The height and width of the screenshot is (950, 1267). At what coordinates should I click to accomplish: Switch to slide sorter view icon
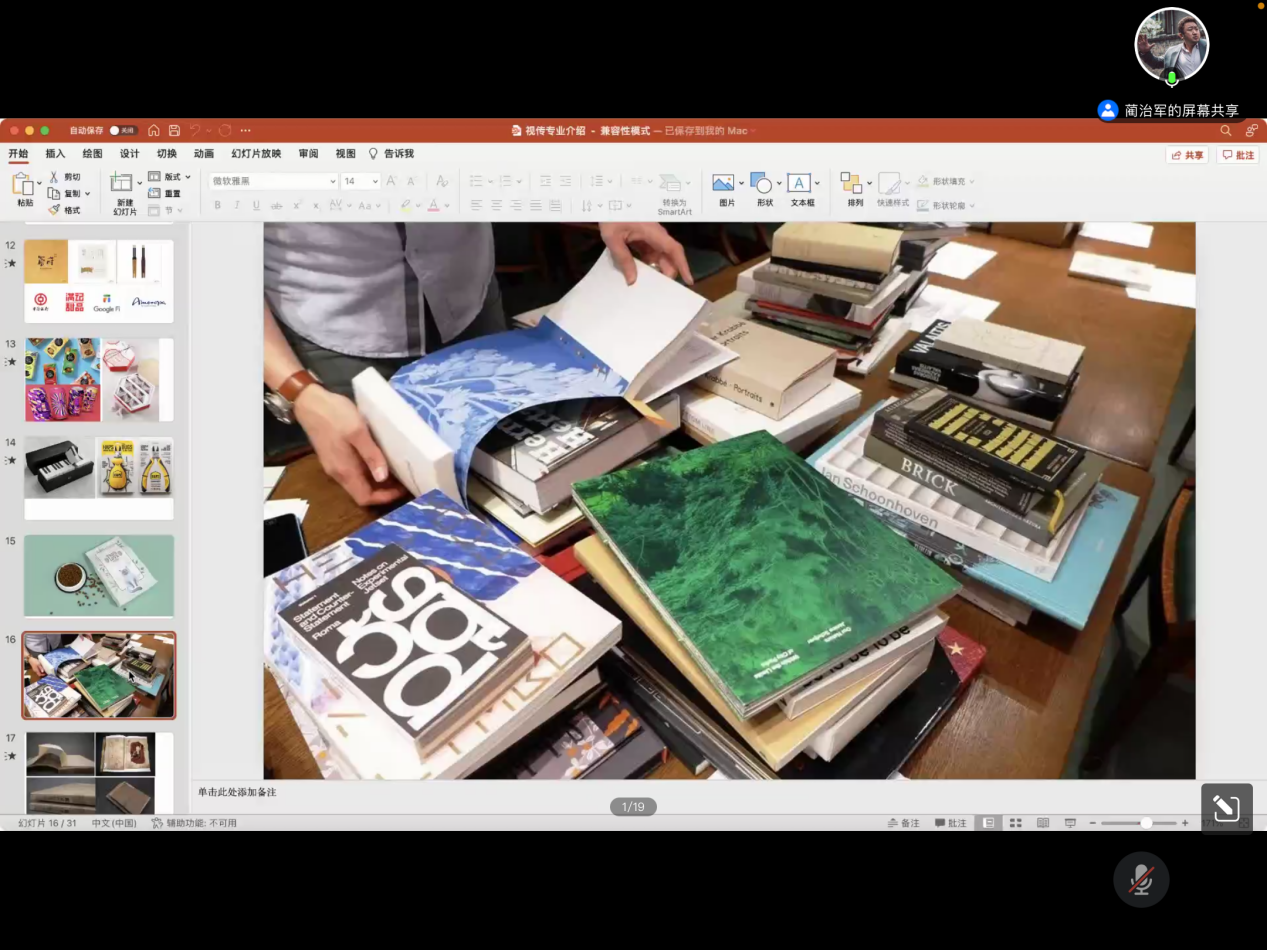pyautogui.click(x=1015, y=823)
